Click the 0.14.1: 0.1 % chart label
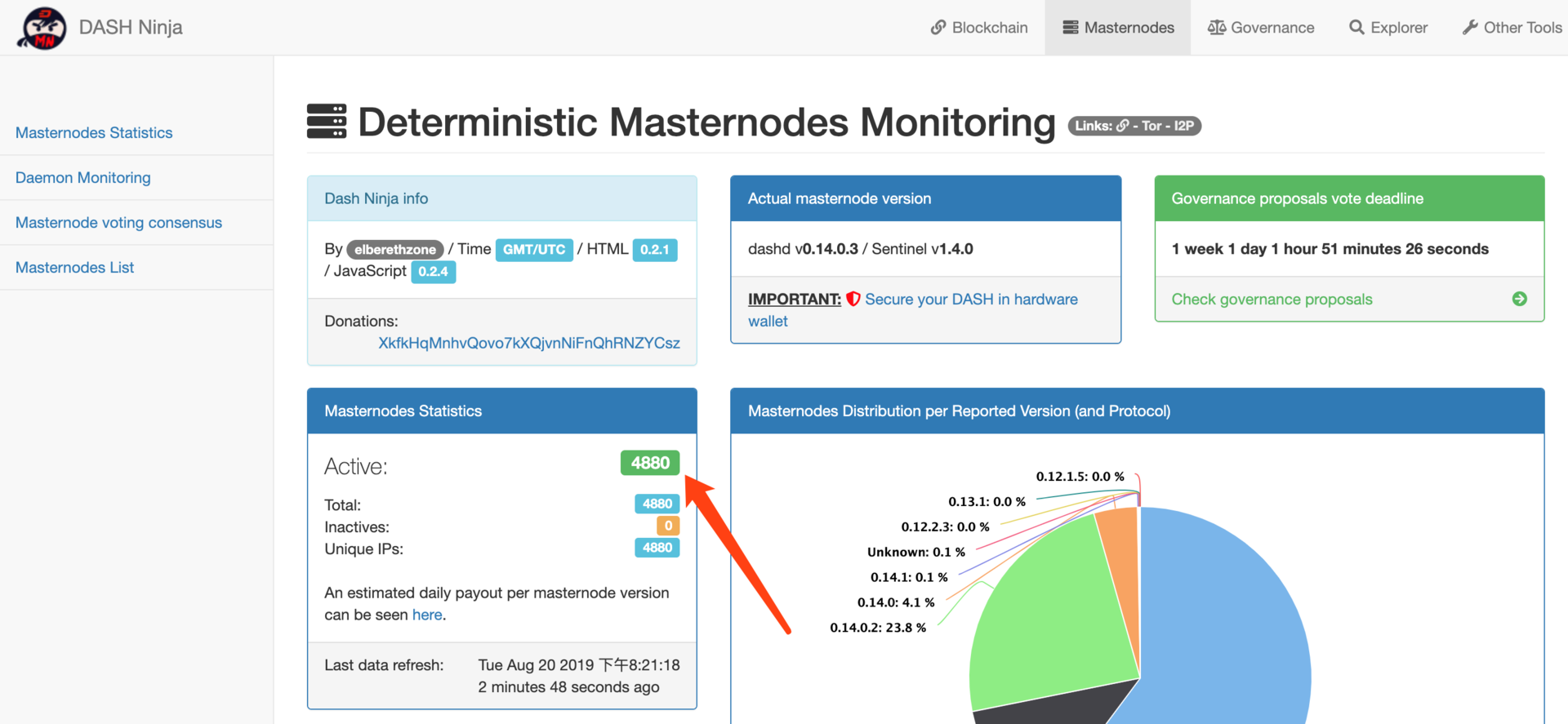The image size is (1568, 724). [909, 577]
